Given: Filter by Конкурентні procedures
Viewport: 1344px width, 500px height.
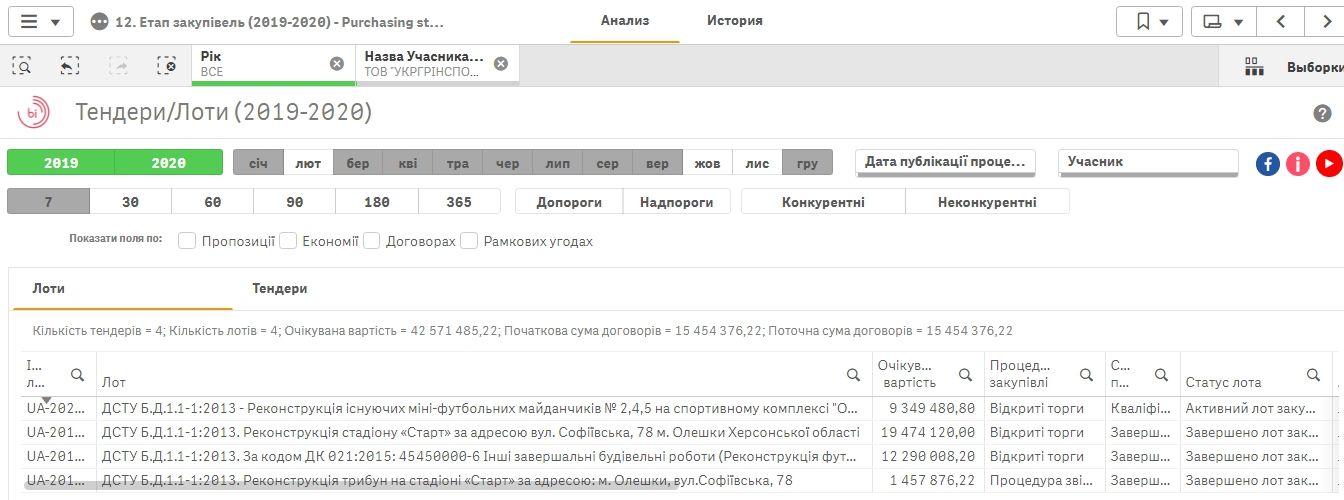Looking at the screenshot, I should 823,201.
